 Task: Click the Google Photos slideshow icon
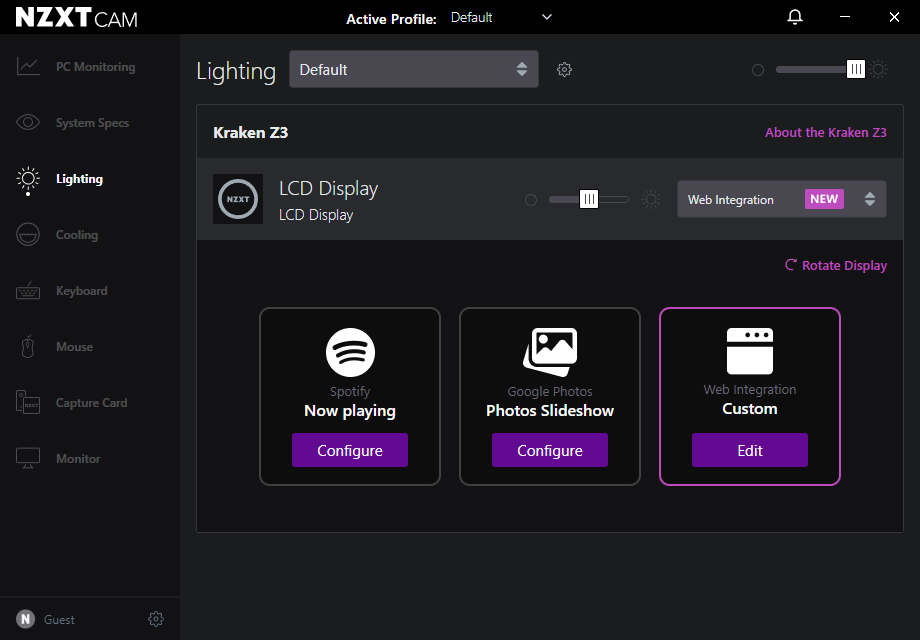pyautogui.click(x=550, y=352)
